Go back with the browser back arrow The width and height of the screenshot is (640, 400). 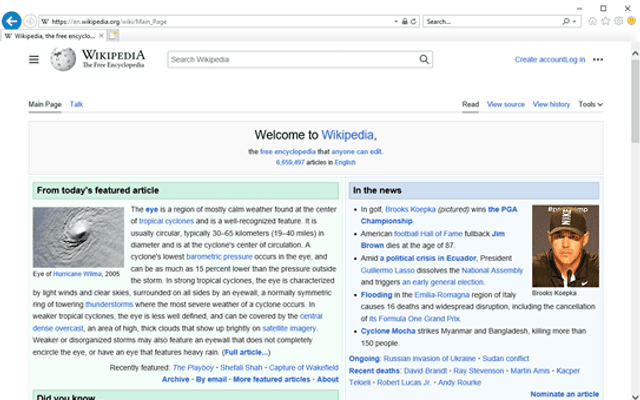pos(11,21)
